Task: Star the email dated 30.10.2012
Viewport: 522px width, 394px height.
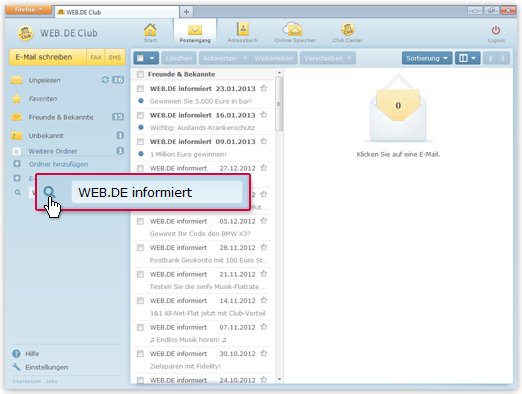Action: (264, 353)
